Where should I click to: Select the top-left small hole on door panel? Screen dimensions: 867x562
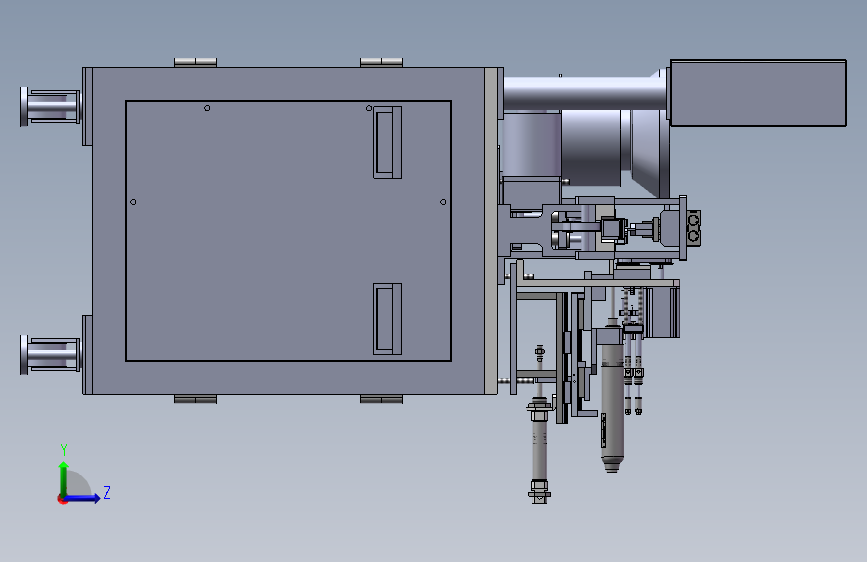[x=207, y=108]
